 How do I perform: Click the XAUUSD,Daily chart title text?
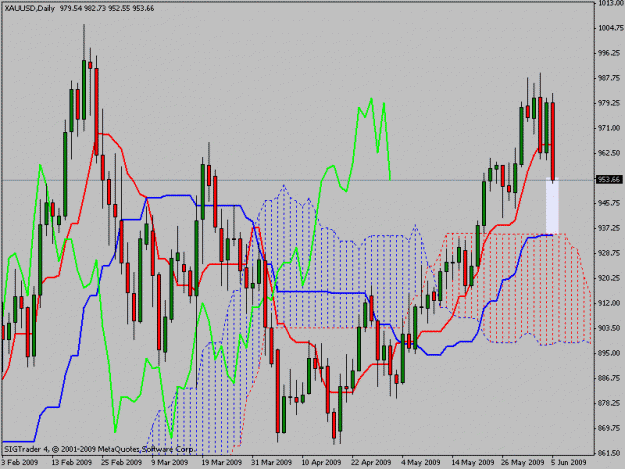point(29,8)
